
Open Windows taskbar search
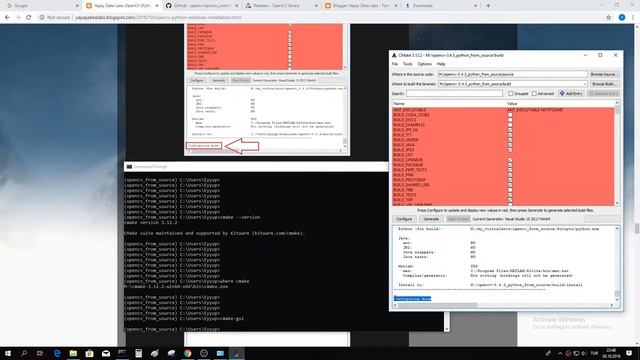click(24, 353)
